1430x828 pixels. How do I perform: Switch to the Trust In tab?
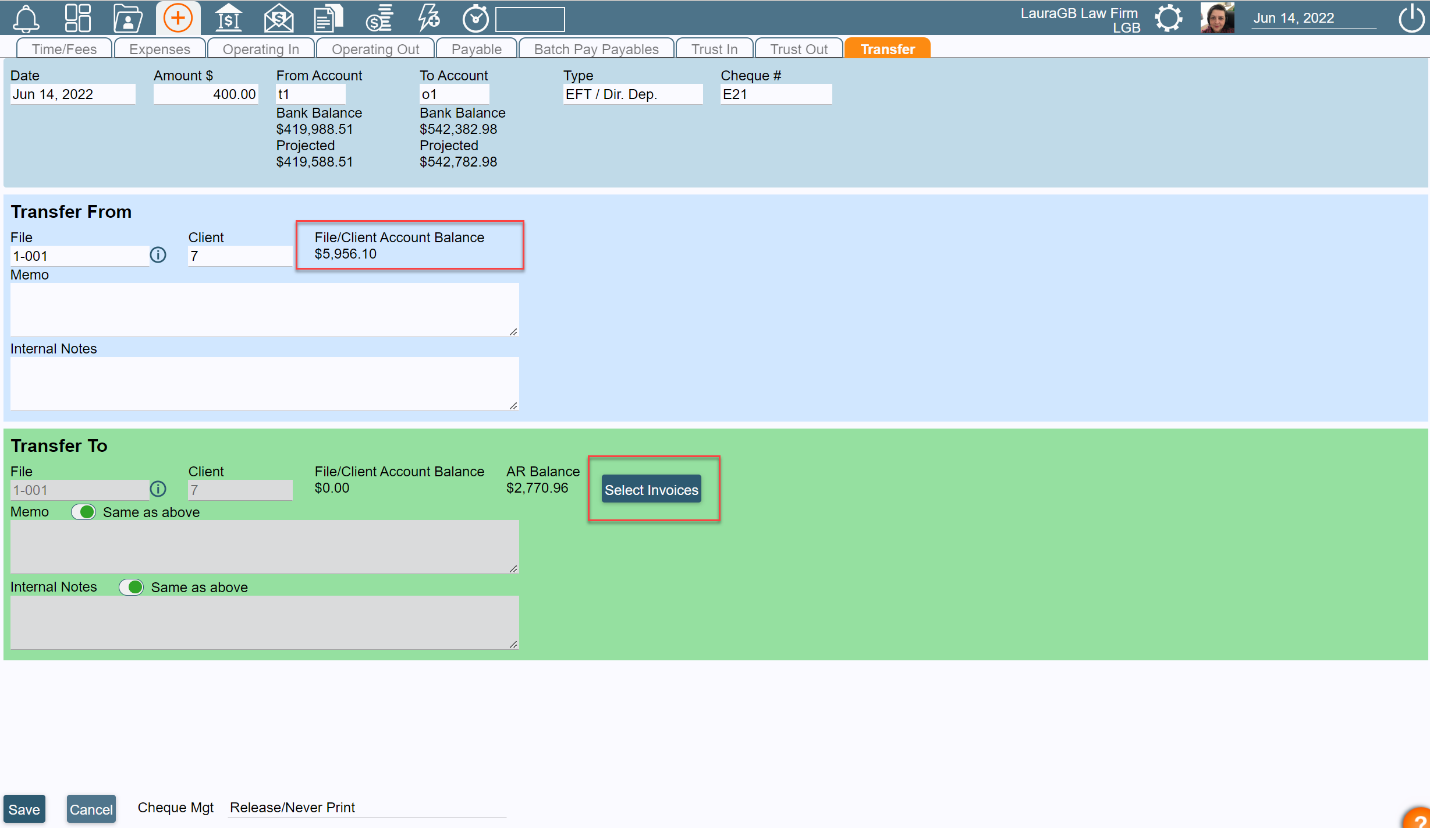coord(714,47)
